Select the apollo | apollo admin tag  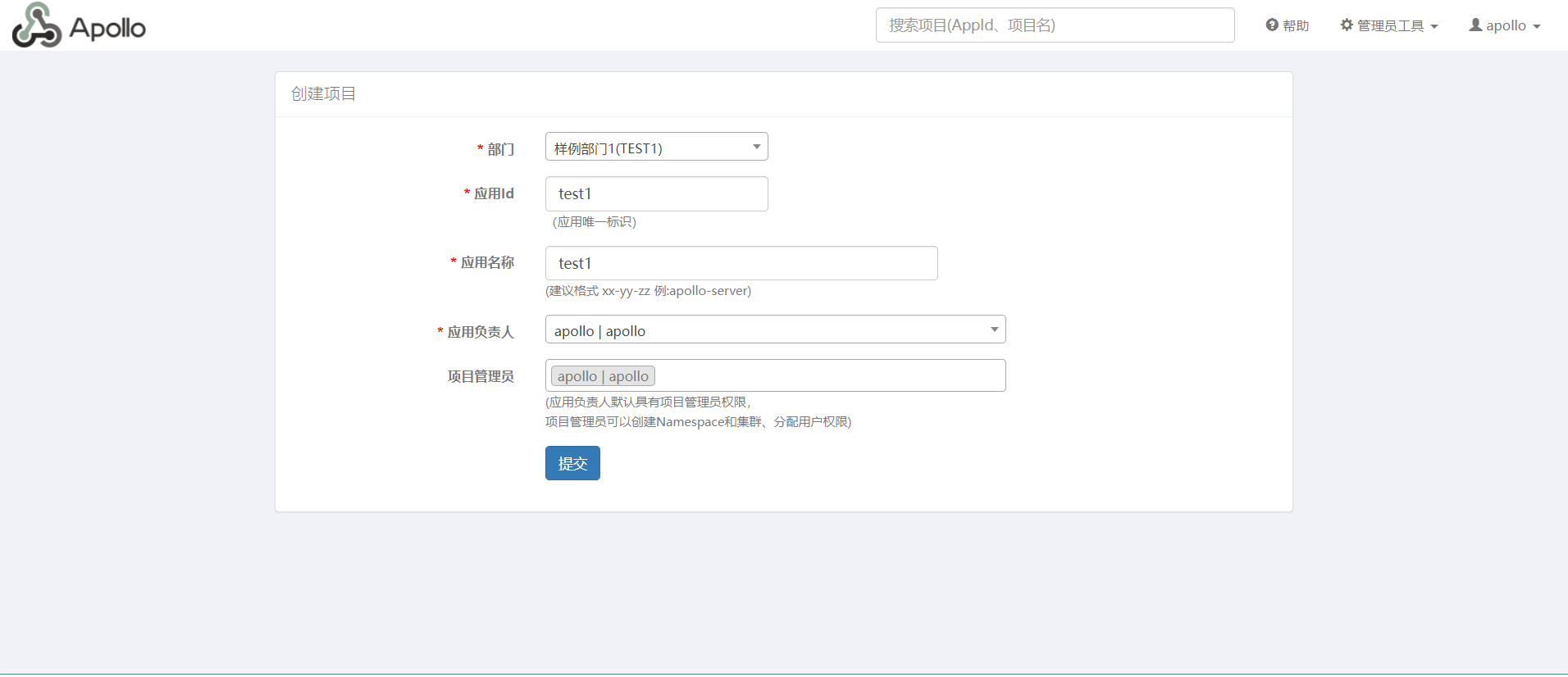pos(603,376)
